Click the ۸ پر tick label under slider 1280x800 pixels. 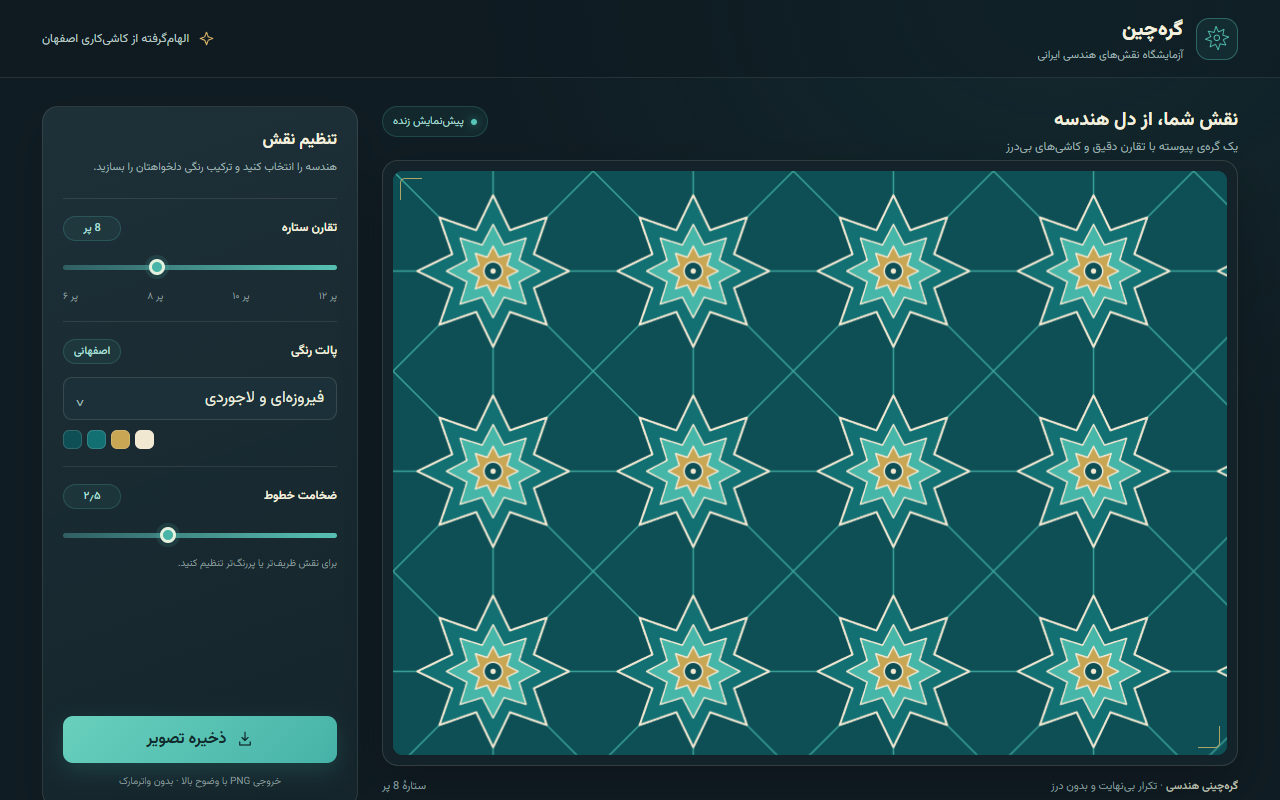point(156,297)
